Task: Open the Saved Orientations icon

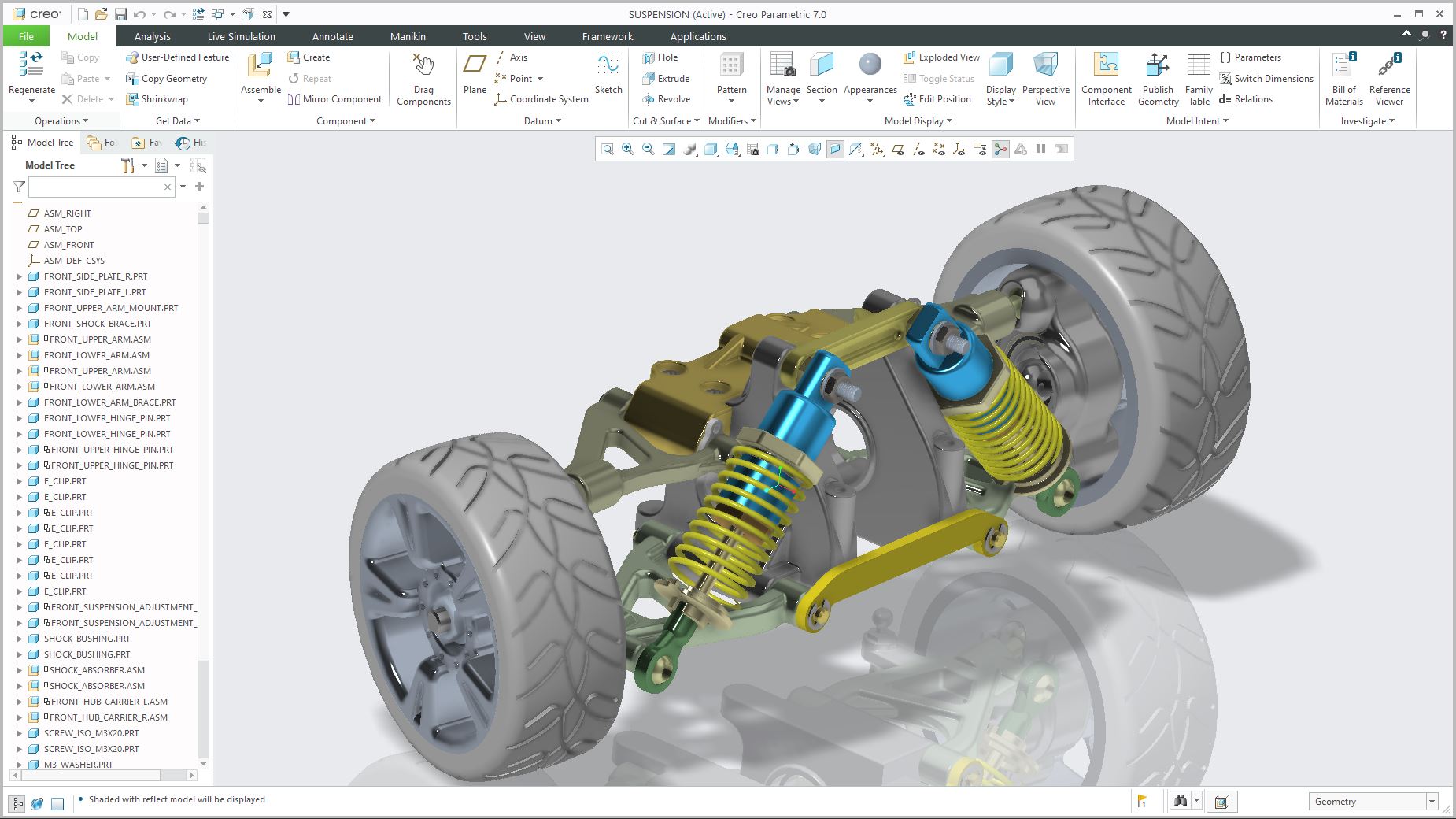Action: pyautogui.click(x=733, y=149)
